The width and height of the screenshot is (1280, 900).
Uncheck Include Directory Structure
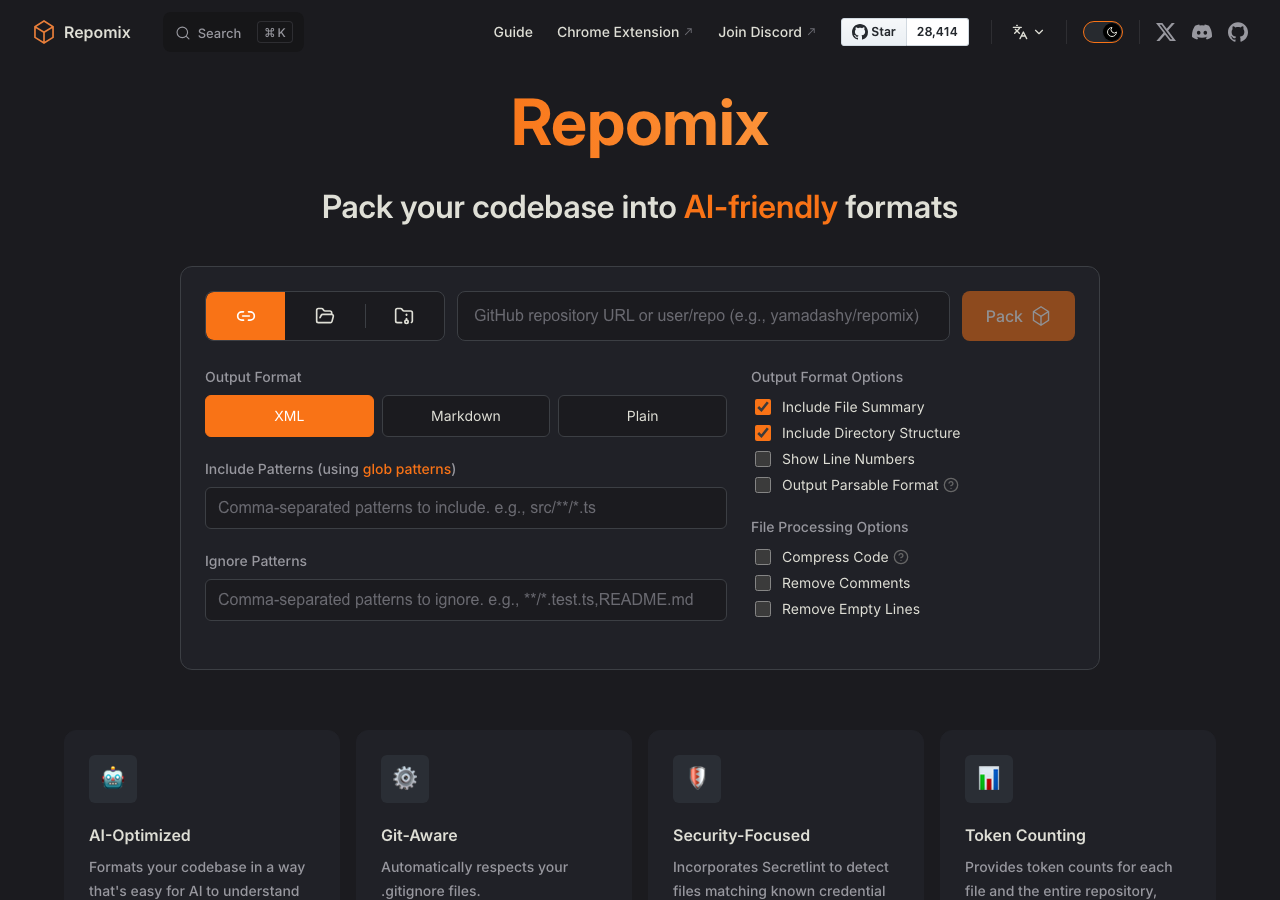point(763,433)
